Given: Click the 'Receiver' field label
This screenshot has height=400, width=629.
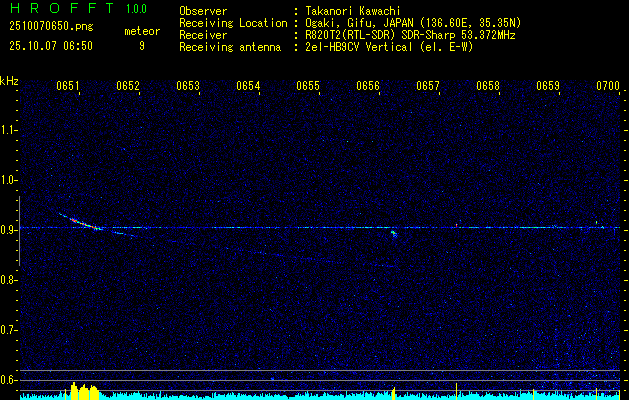Looking at the screenshot, I should click(x=203, y=35).
